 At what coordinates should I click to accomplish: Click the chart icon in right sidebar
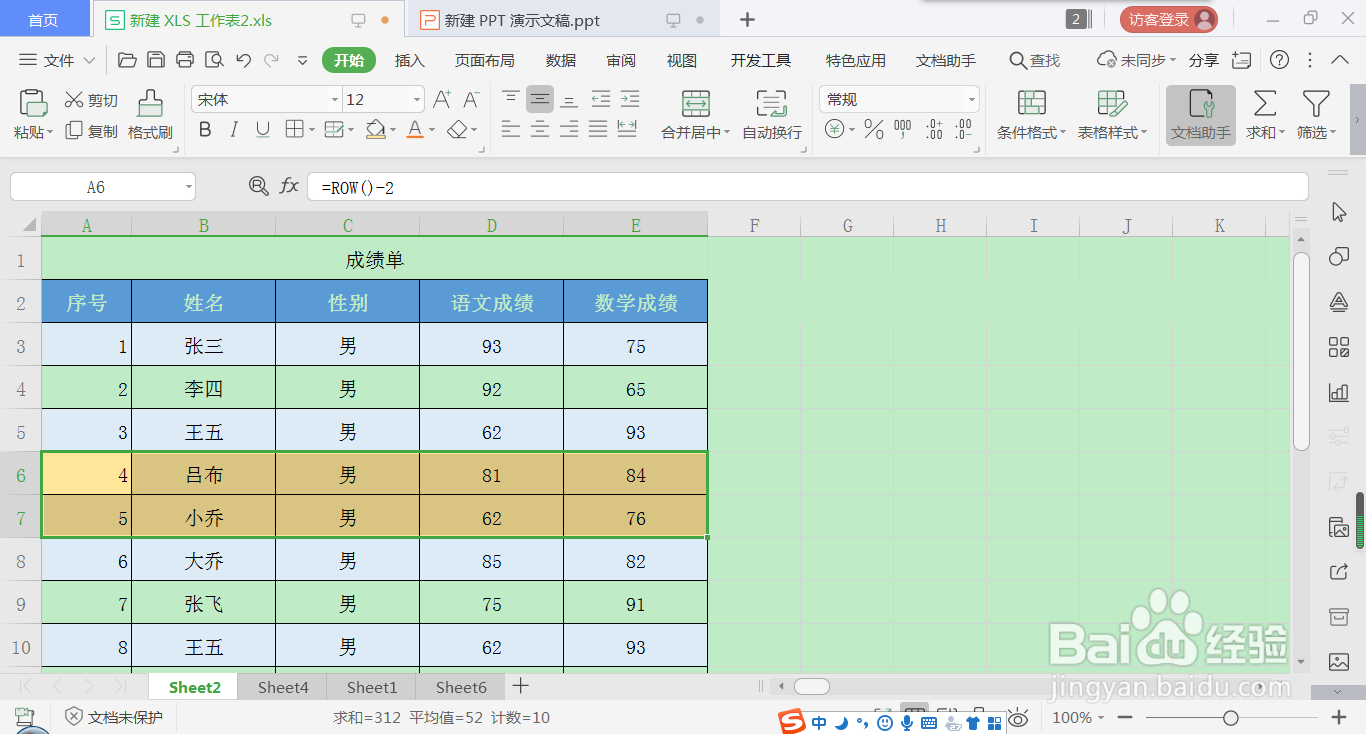[1338, 392]
